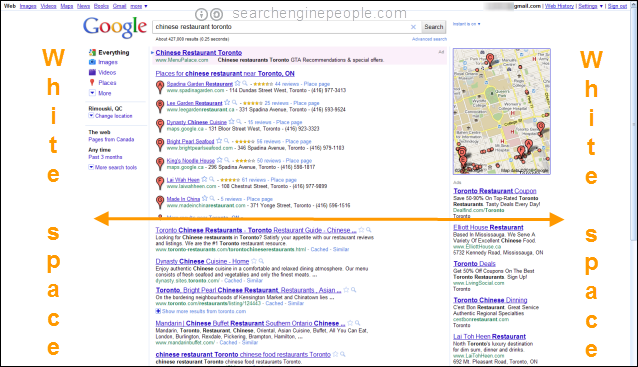Click map marker B beside Lee Garden Restaurant
Image resolution: width=638 pixels, height=367 pixels.
[160, 106]
